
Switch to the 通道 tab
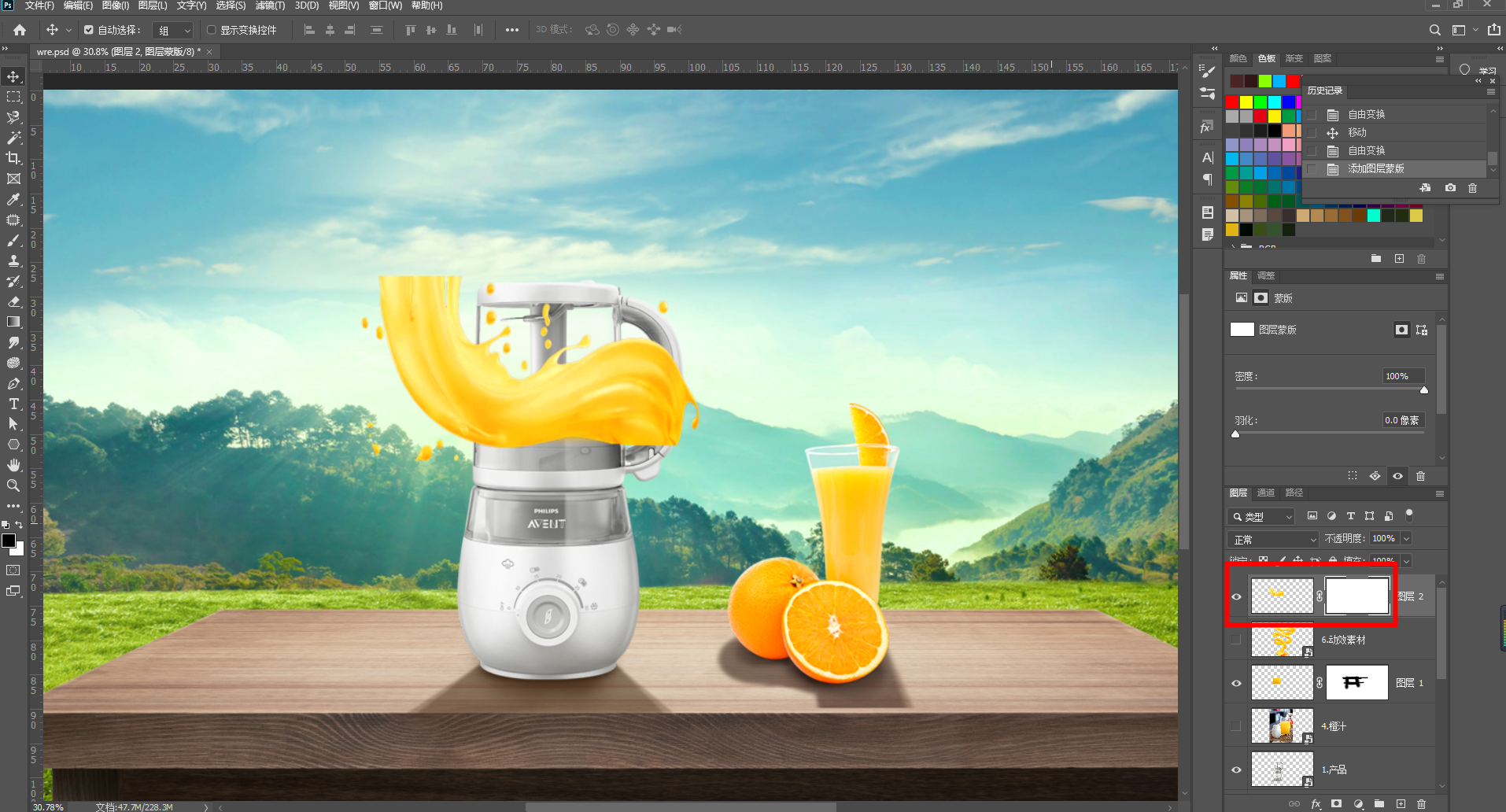coord(1266,493)
